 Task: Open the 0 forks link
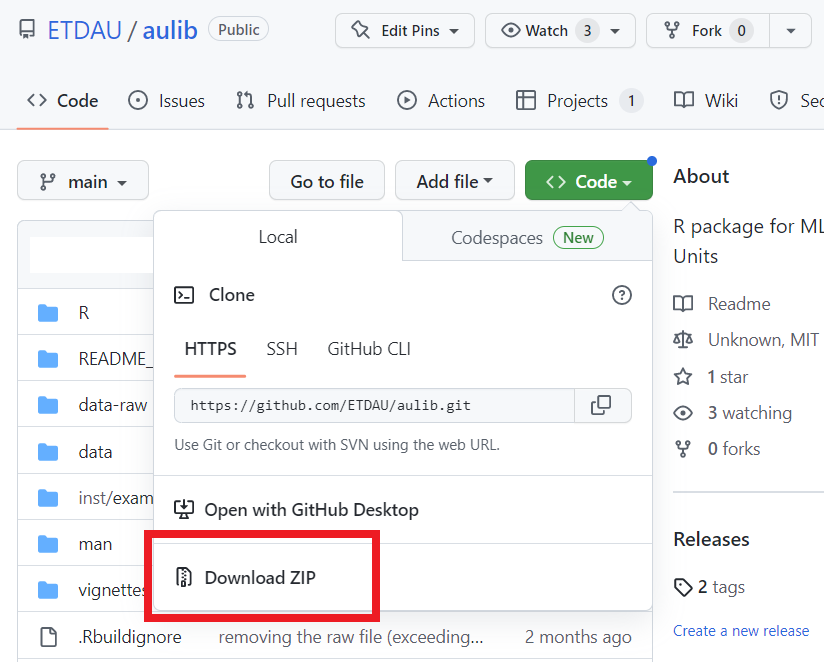click(x=734, y=449)
